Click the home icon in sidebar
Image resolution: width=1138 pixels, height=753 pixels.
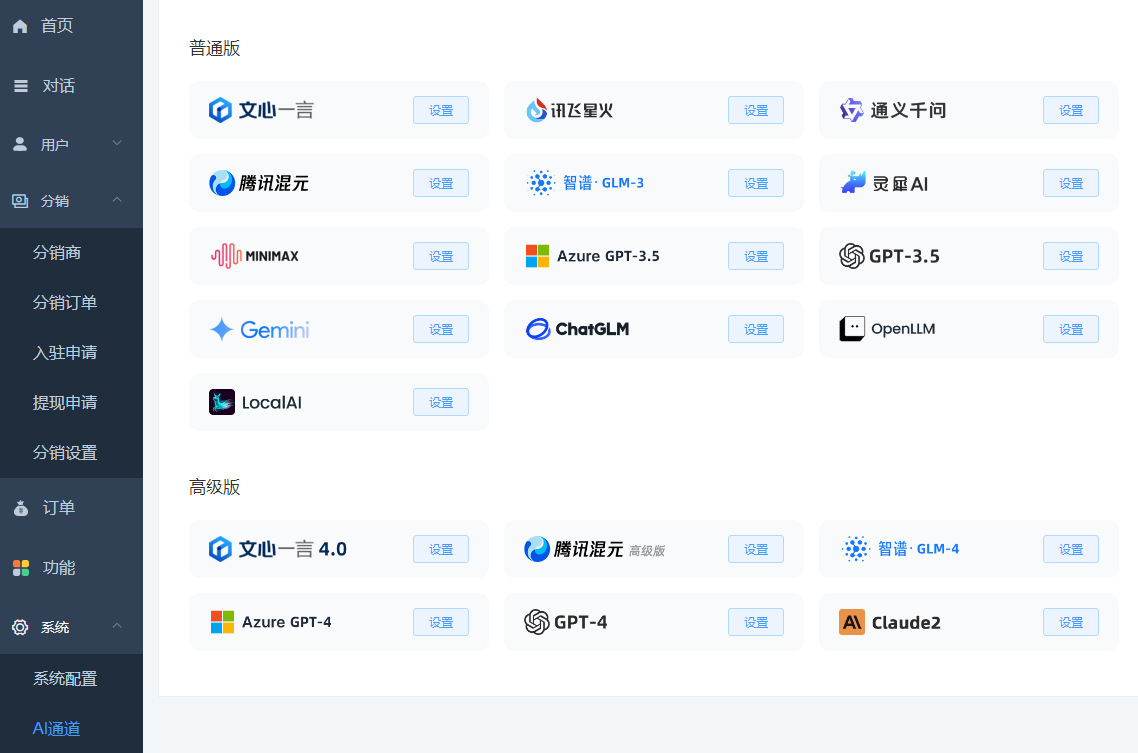[20, 26]
